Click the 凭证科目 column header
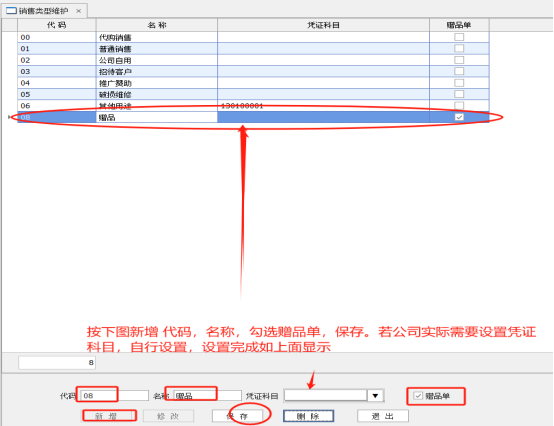This screenshot has height=426, width=554. [x=323, y=25]
